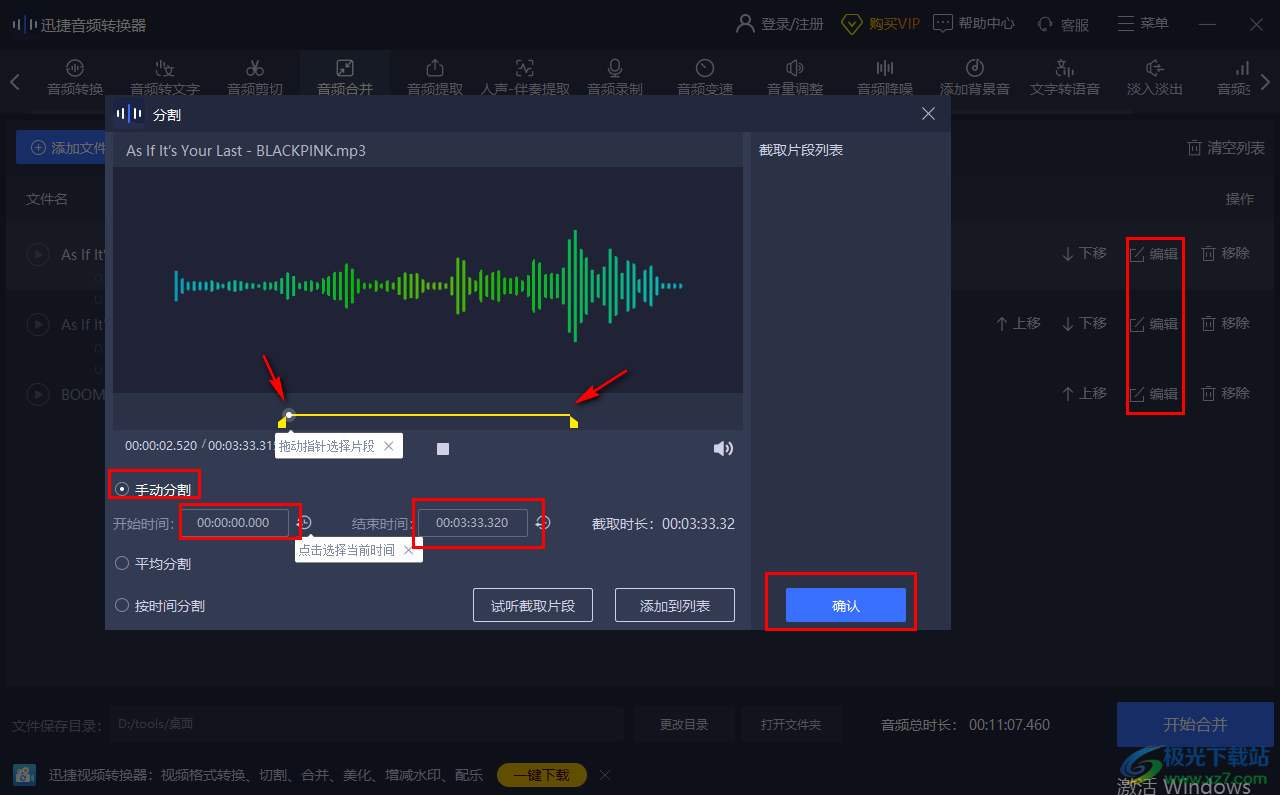Move second file up with 上移
Viewport: 1280px width, 795px height.
pyautogui.click(x=1018, y=324)
